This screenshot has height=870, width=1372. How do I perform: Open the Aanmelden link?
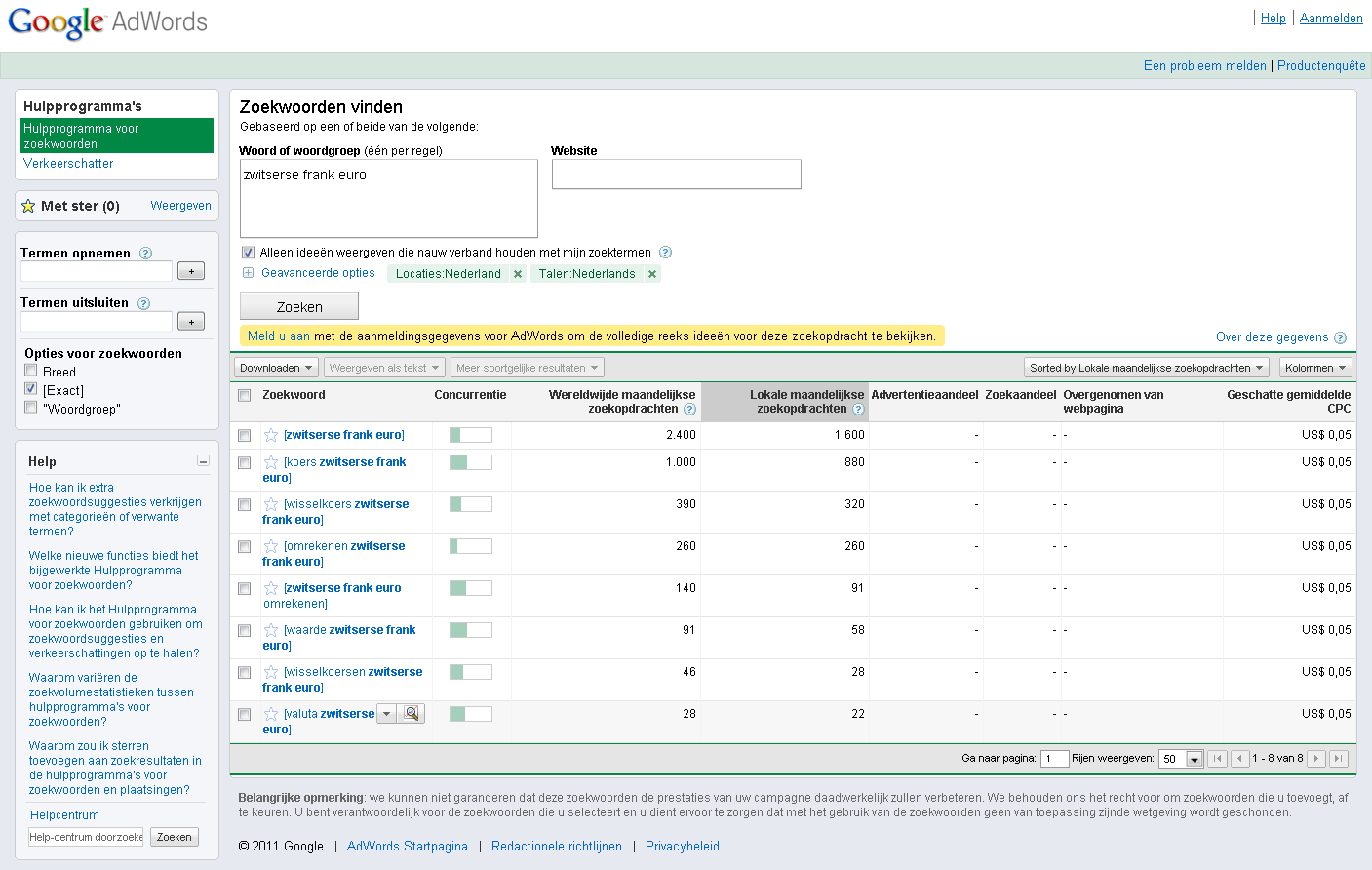click(x=1331, y=18)
